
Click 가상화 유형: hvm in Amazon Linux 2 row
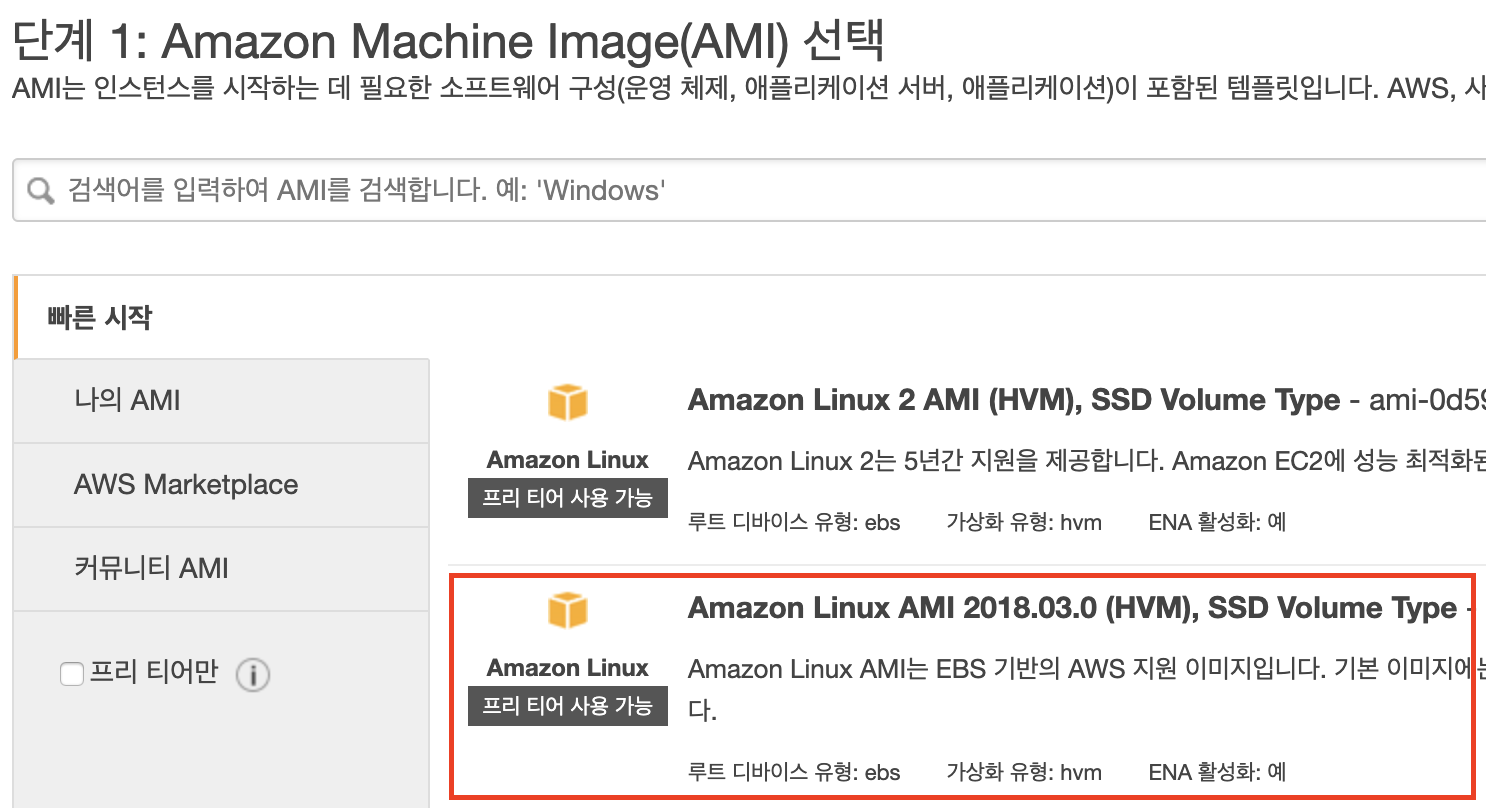(1024, 522)
